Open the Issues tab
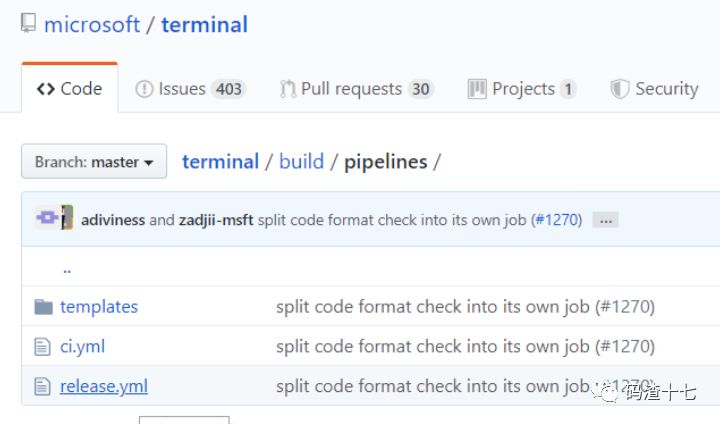The height and width of the screenshot is (424, 720). point(191,89)
